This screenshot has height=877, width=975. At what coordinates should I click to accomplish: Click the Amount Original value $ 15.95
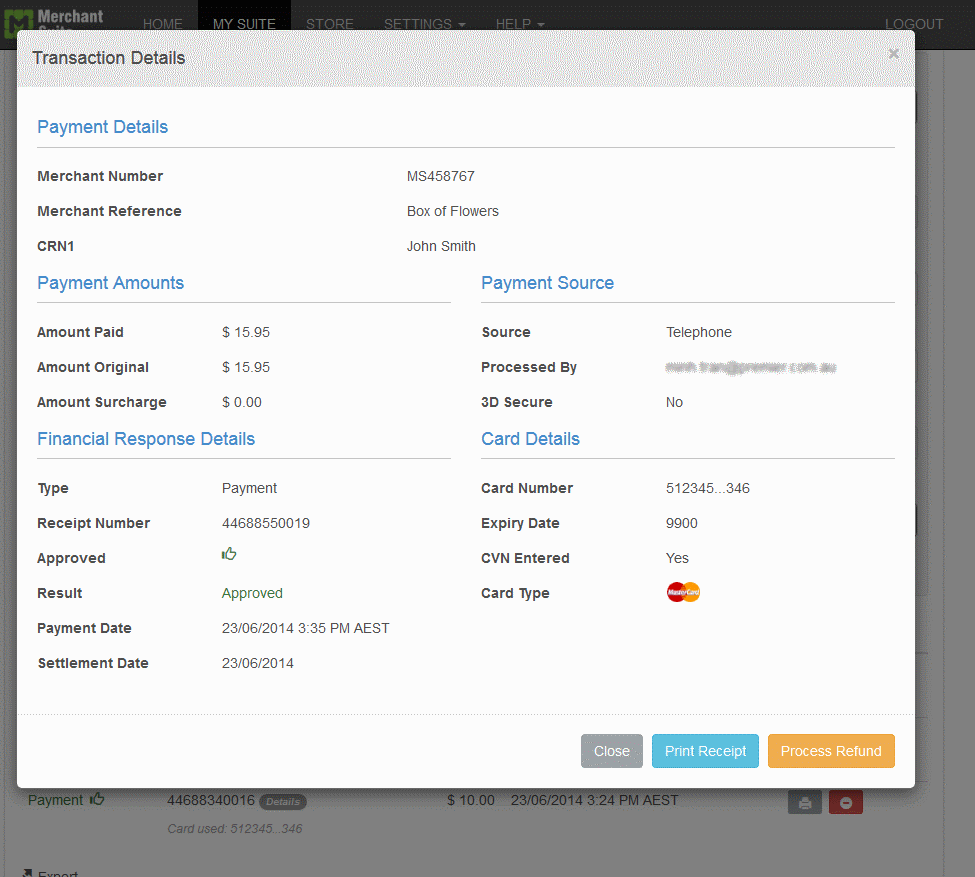click(246, 368)
